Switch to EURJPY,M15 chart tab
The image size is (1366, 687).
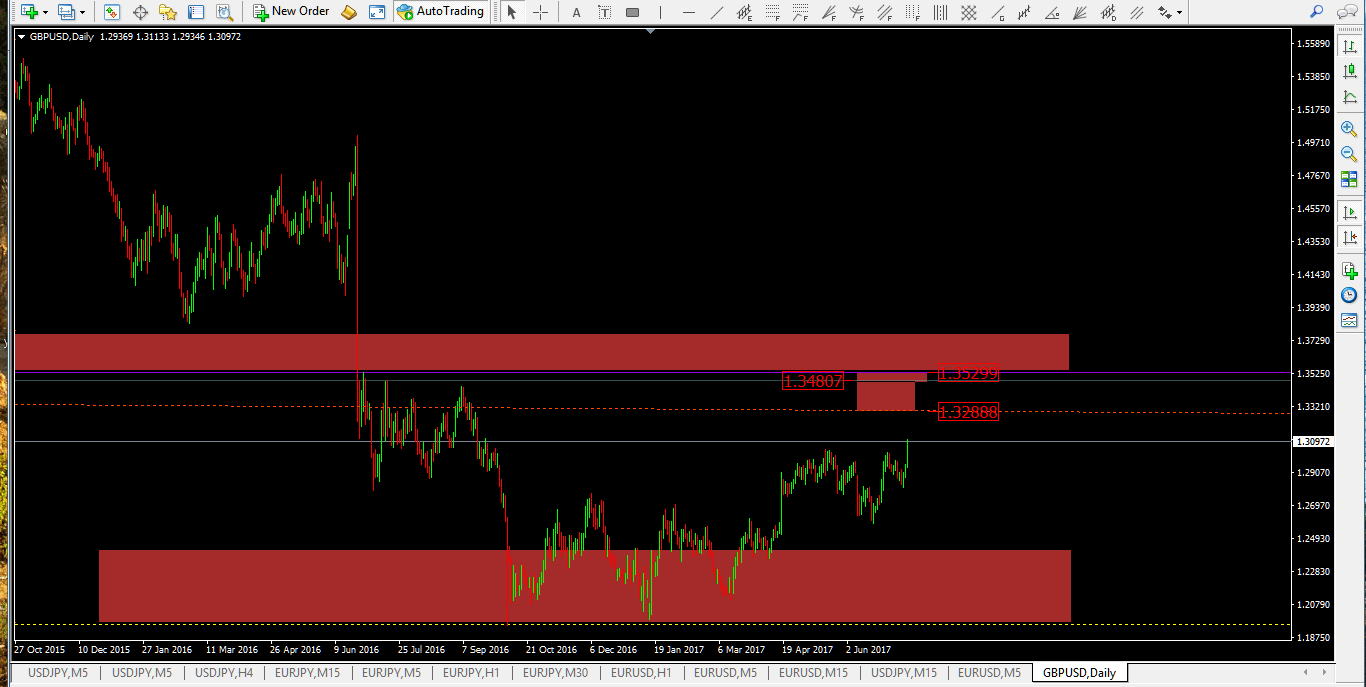pyautogui.click(x=307, y=673)
